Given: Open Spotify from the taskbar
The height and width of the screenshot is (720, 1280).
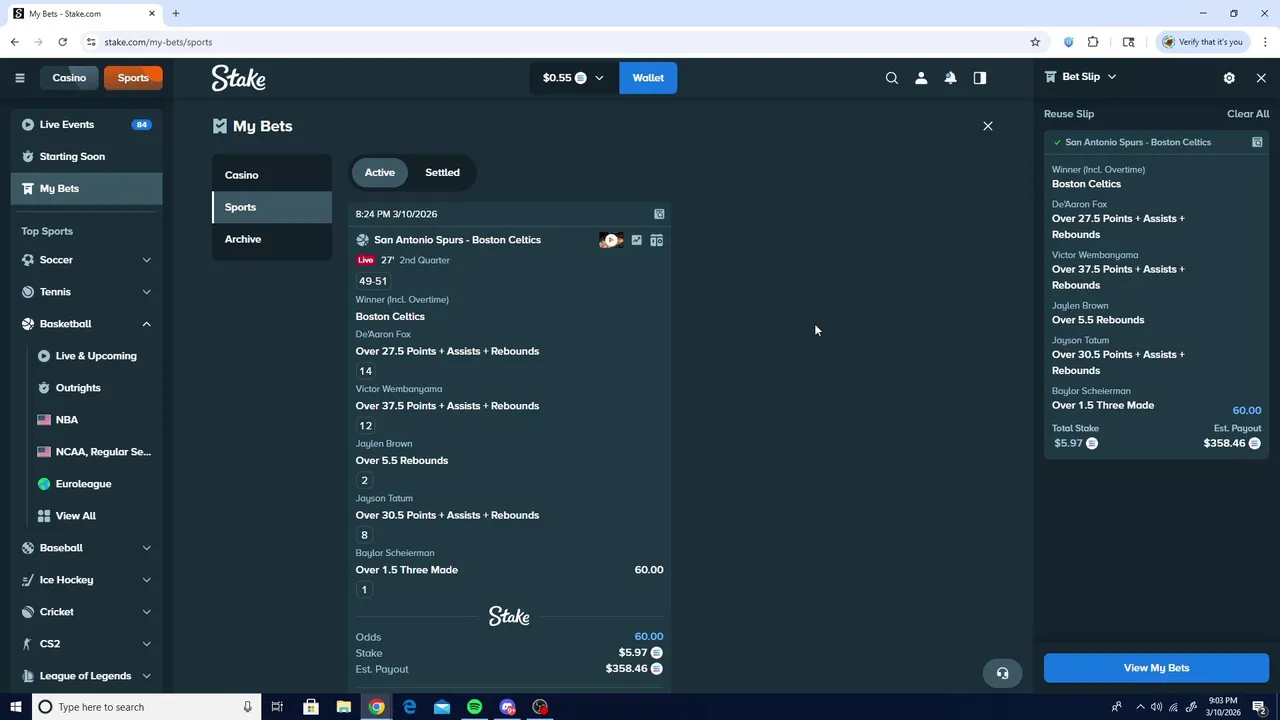Looking at the screenshot, I should (x=475, y=707).
